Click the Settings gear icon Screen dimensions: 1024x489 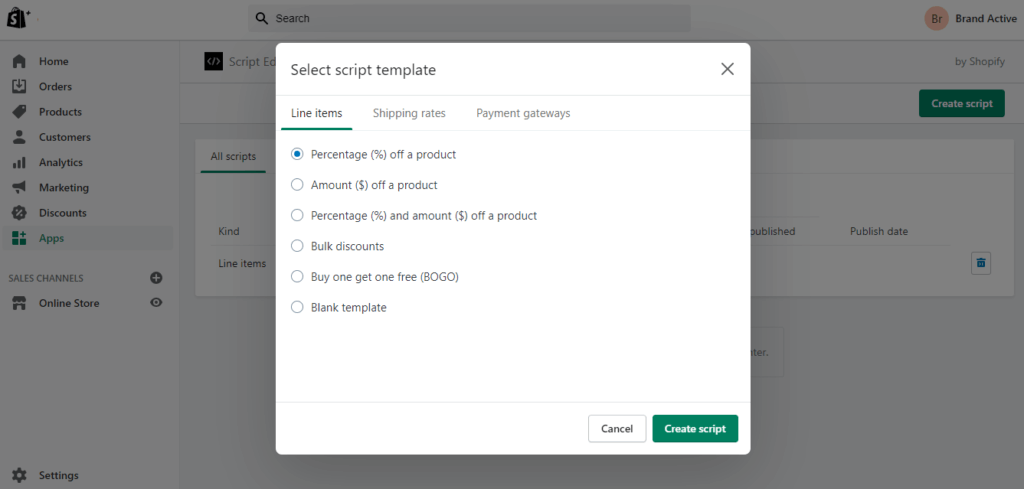coord(19,475)
